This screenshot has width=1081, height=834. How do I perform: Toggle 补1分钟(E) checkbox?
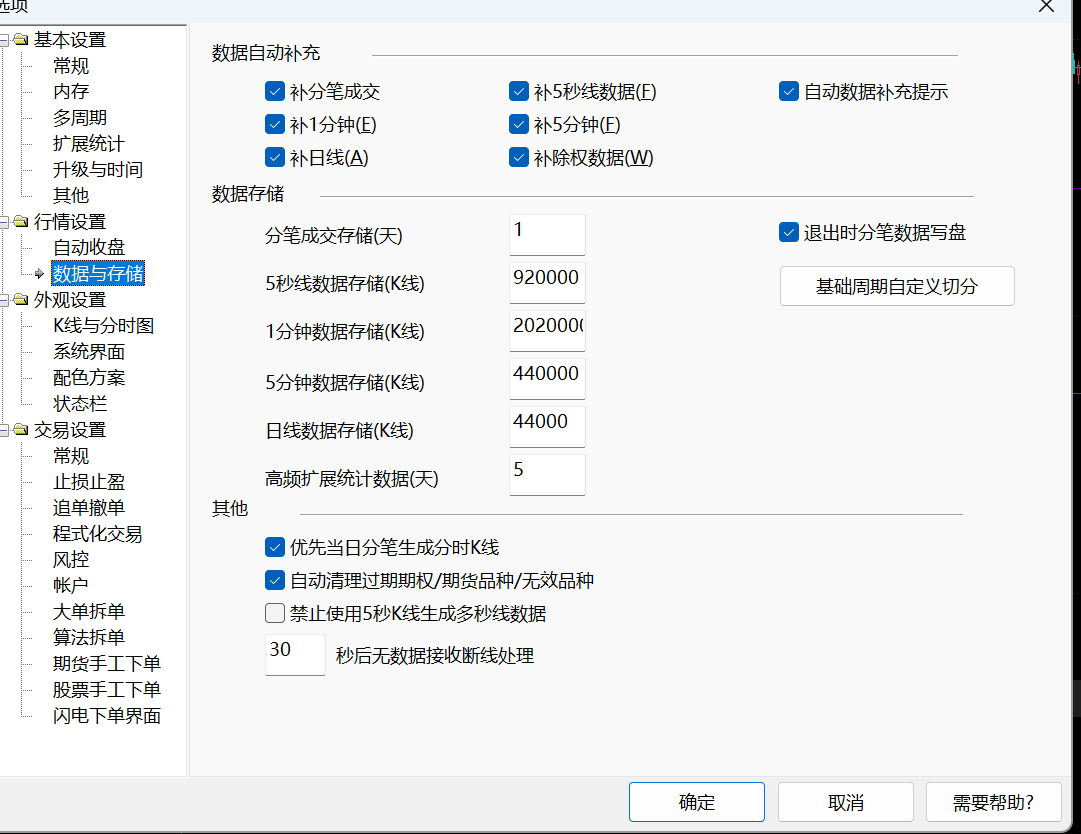pyautogui.click(x=274, y=124)
